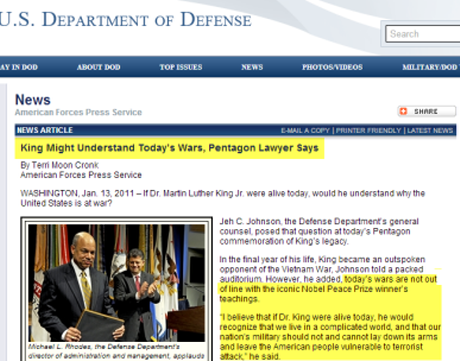This screenshot has width=460, height=361.
Task: Open the PHOTOS/VIDEOS menu
Action: pyautogui.click(x=332, y=67)
